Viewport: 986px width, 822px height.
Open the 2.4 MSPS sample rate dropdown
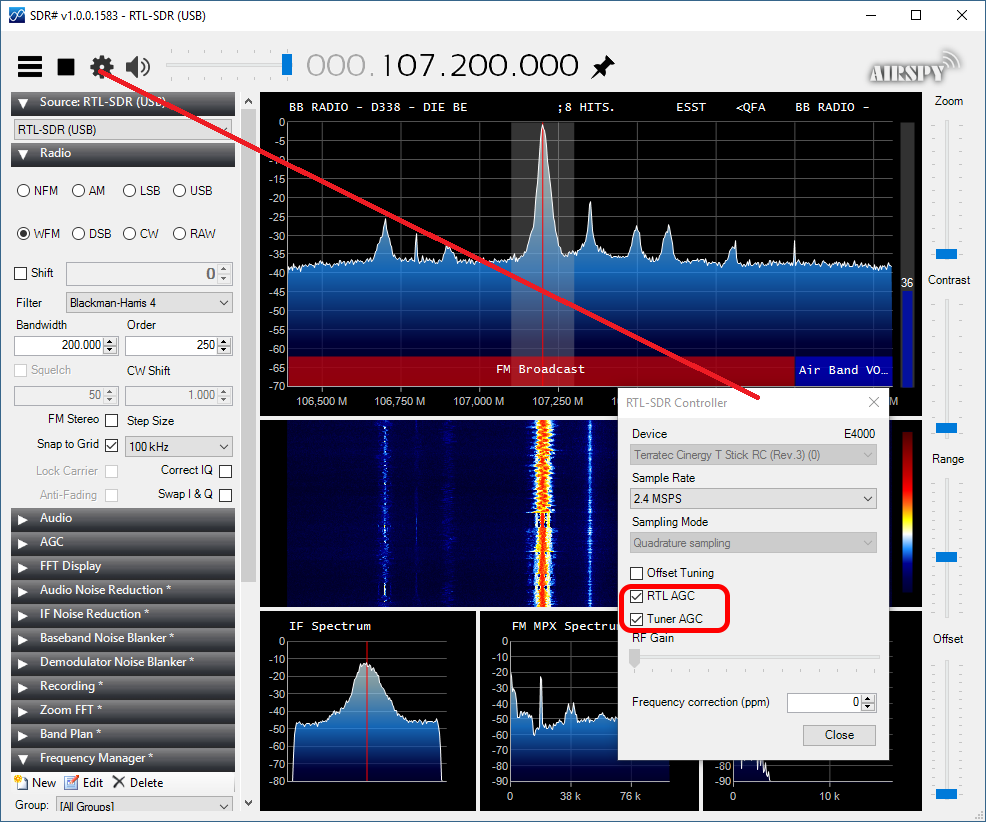[753, 499]
